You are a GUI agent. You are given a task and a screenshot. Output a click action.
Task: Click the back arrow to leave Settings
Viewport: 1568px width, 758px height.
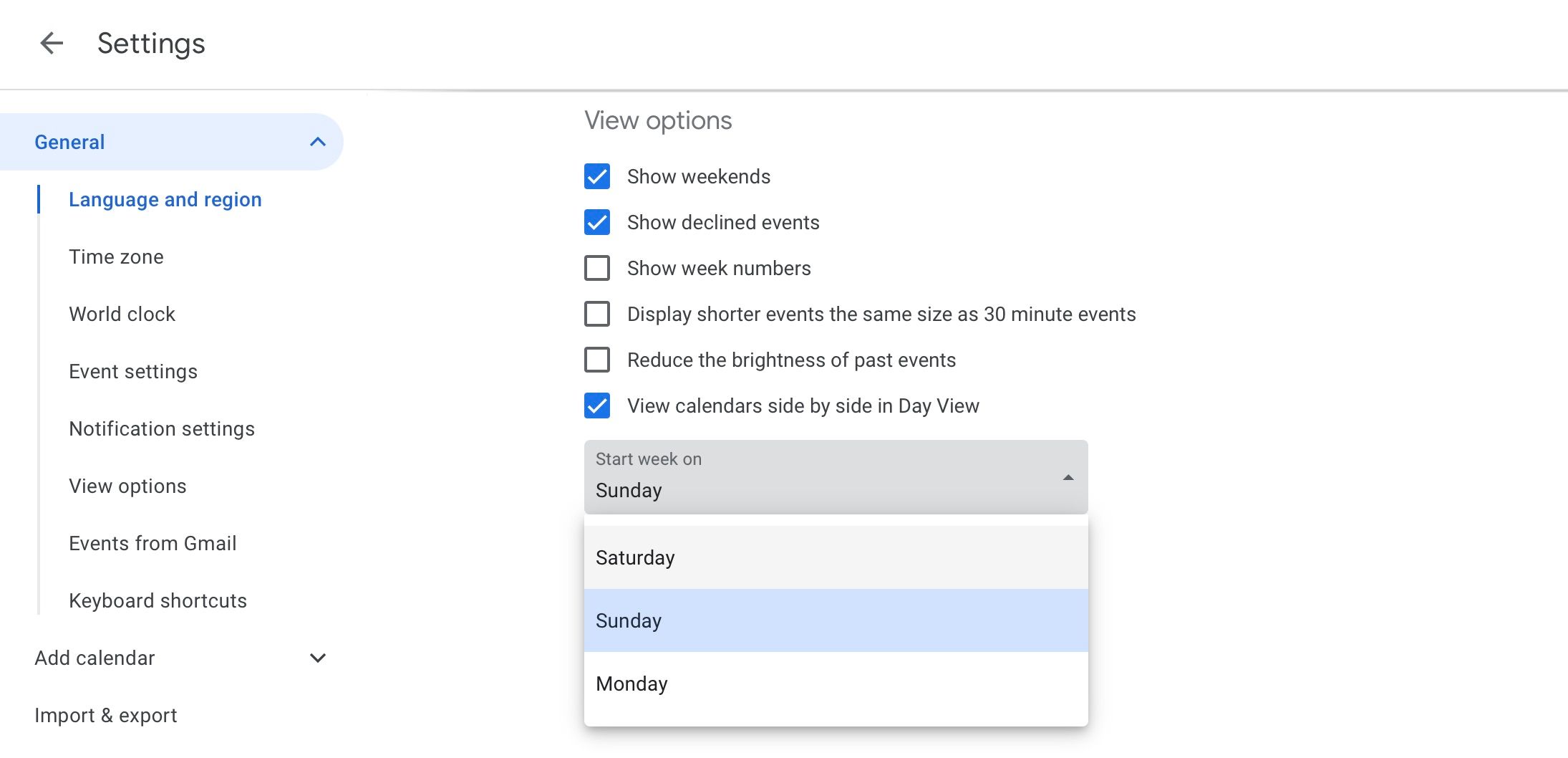tap(50, 43)
